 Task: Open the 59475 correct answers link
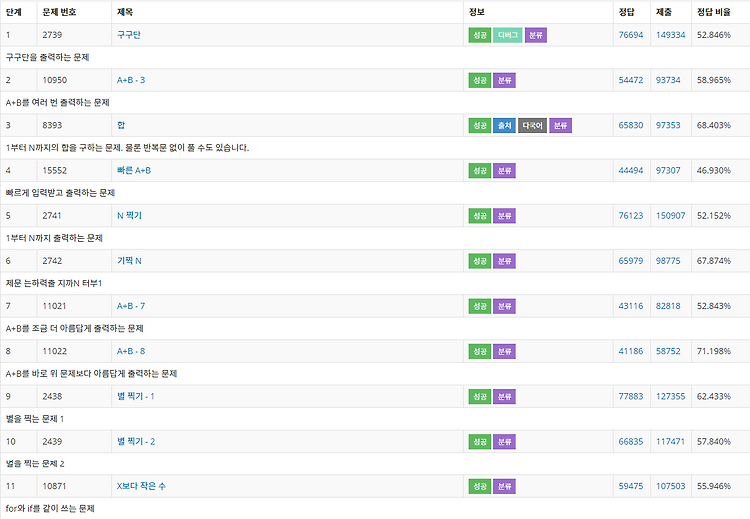pyautogui.click(x=631, y=486)
